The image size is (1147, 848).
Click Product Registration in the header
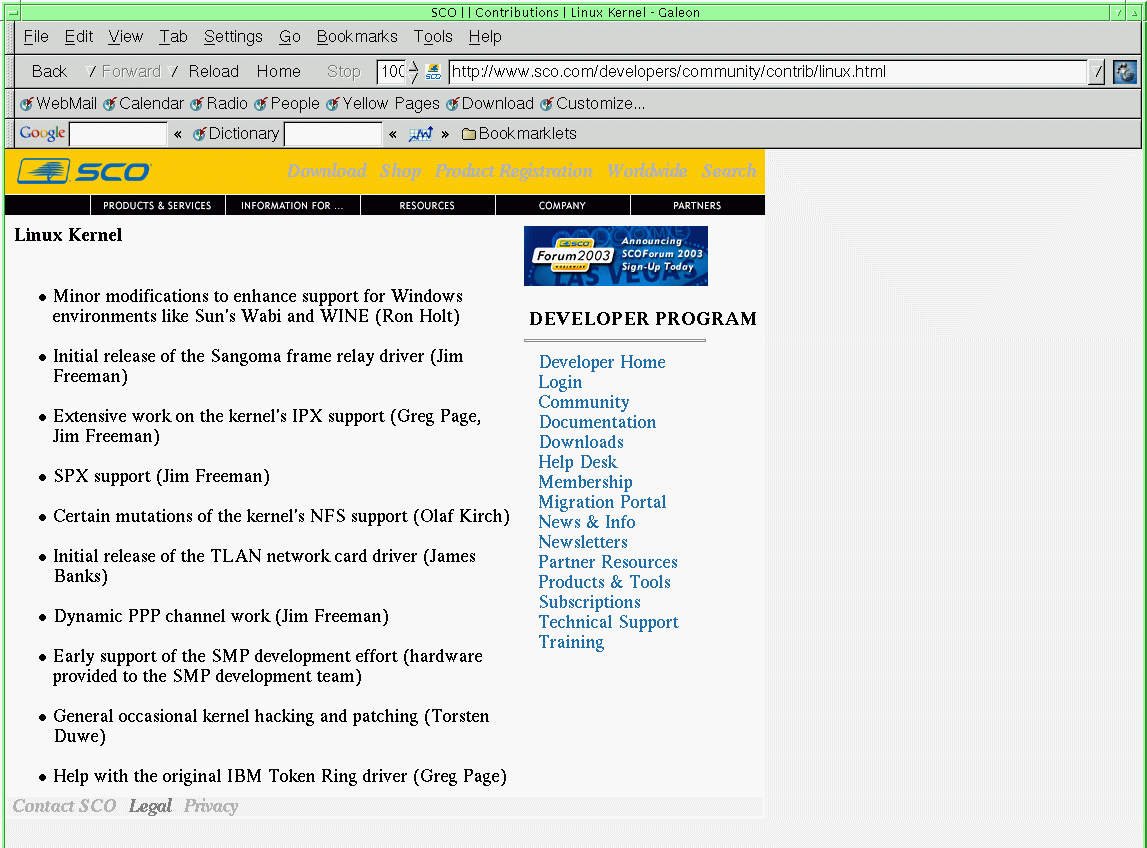point(514,170)
